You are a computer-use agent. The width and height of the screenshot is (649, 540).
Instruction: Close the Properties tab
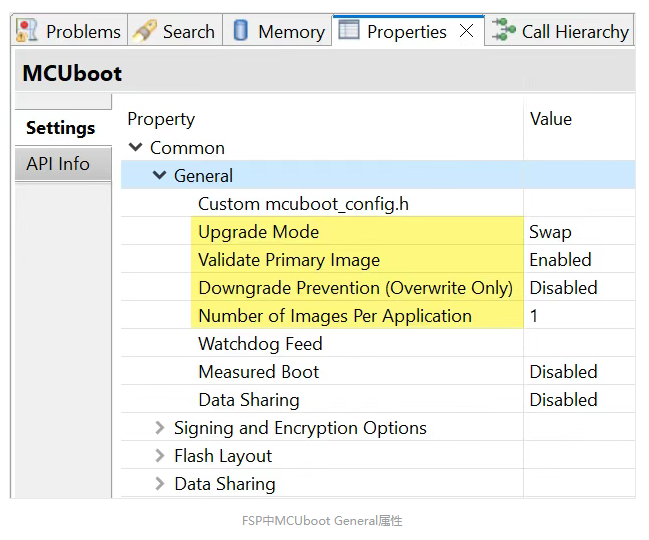click(466, 31)
